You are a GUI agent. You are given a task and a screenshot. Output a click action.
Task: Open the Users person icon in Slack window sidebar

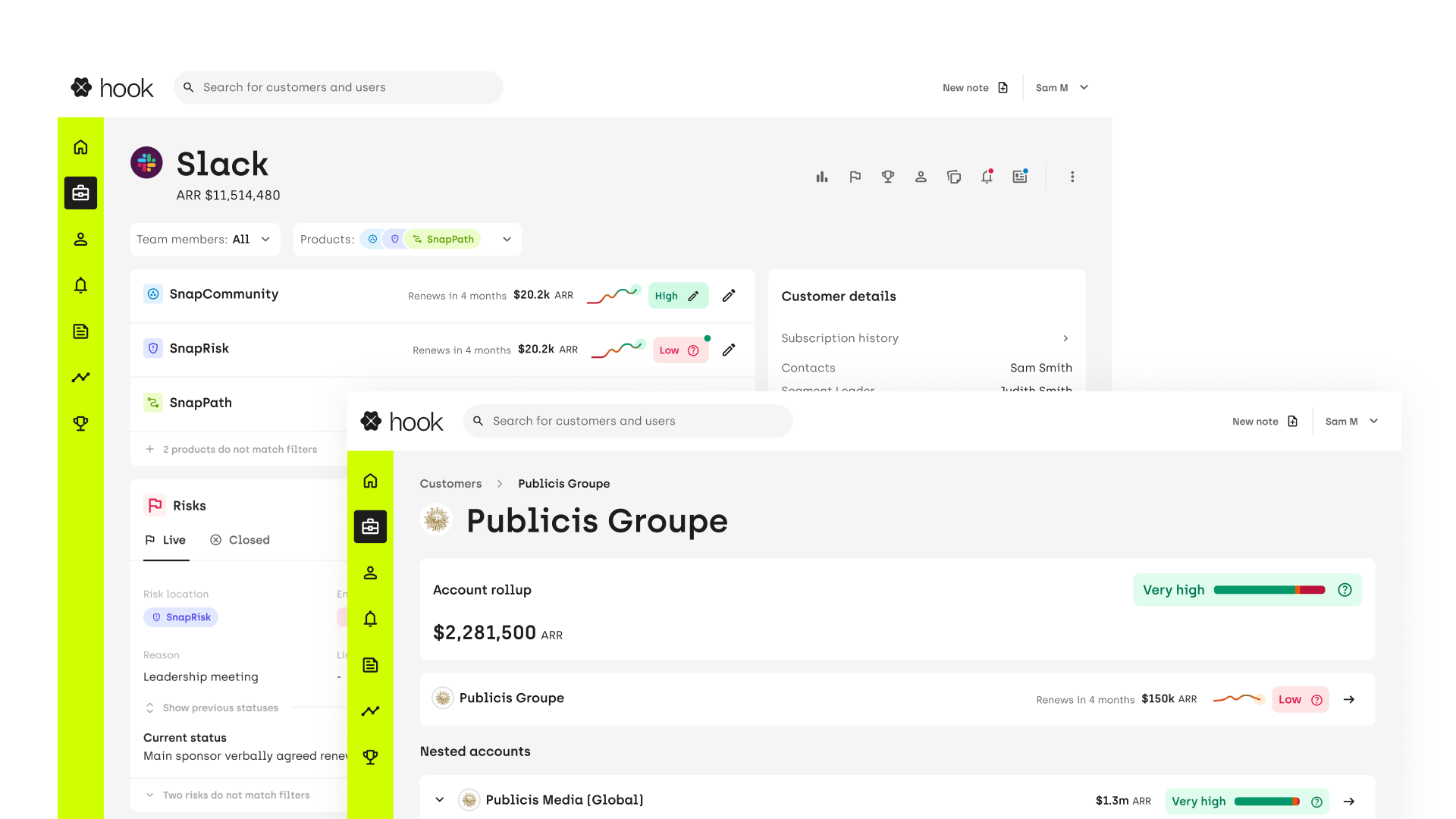click(x=80, y=240)
